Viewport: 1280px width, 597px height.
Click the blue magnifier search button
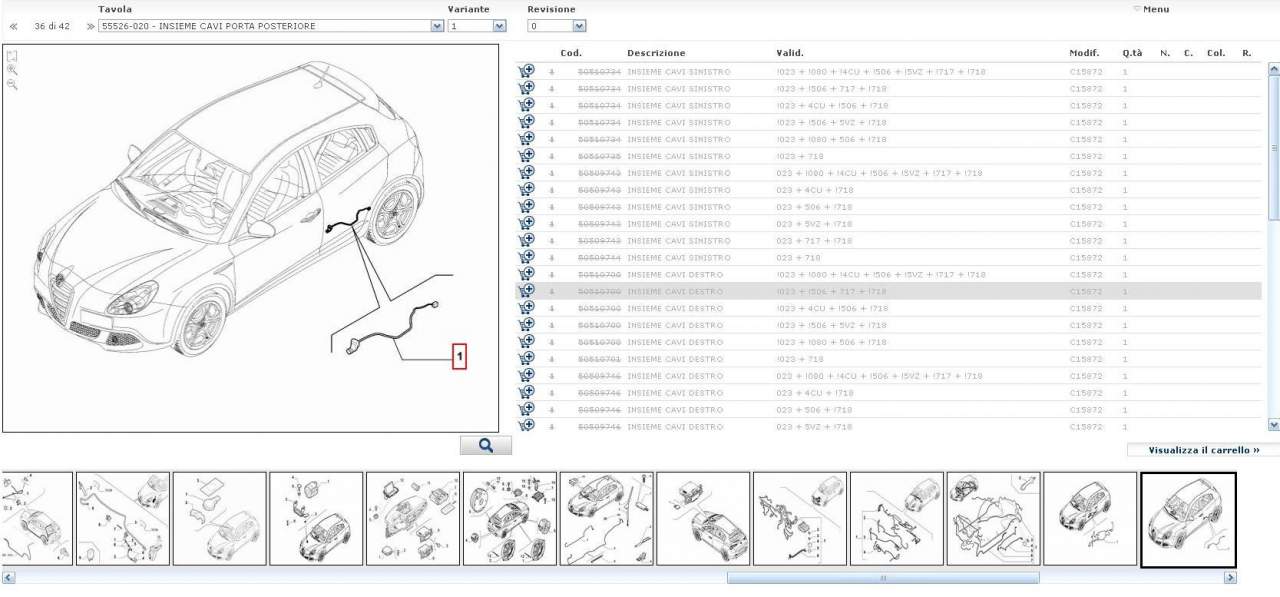pyautogui.click(x=485, y=445)
